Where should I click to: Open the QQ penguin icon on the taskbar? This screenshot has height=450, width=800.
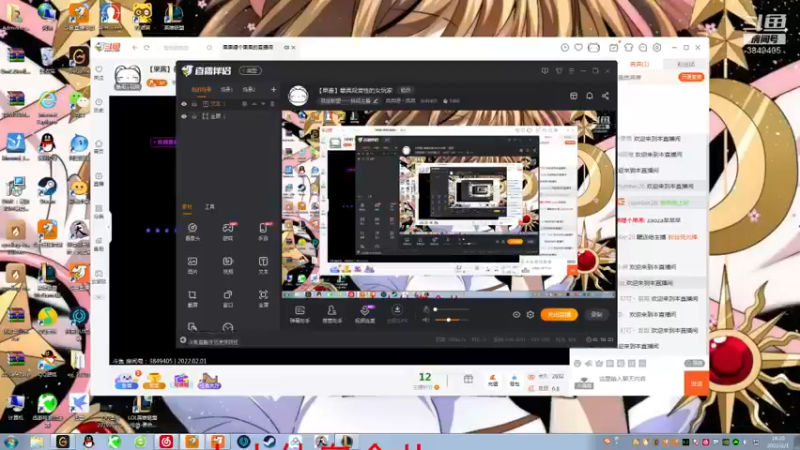coord(88,441)
